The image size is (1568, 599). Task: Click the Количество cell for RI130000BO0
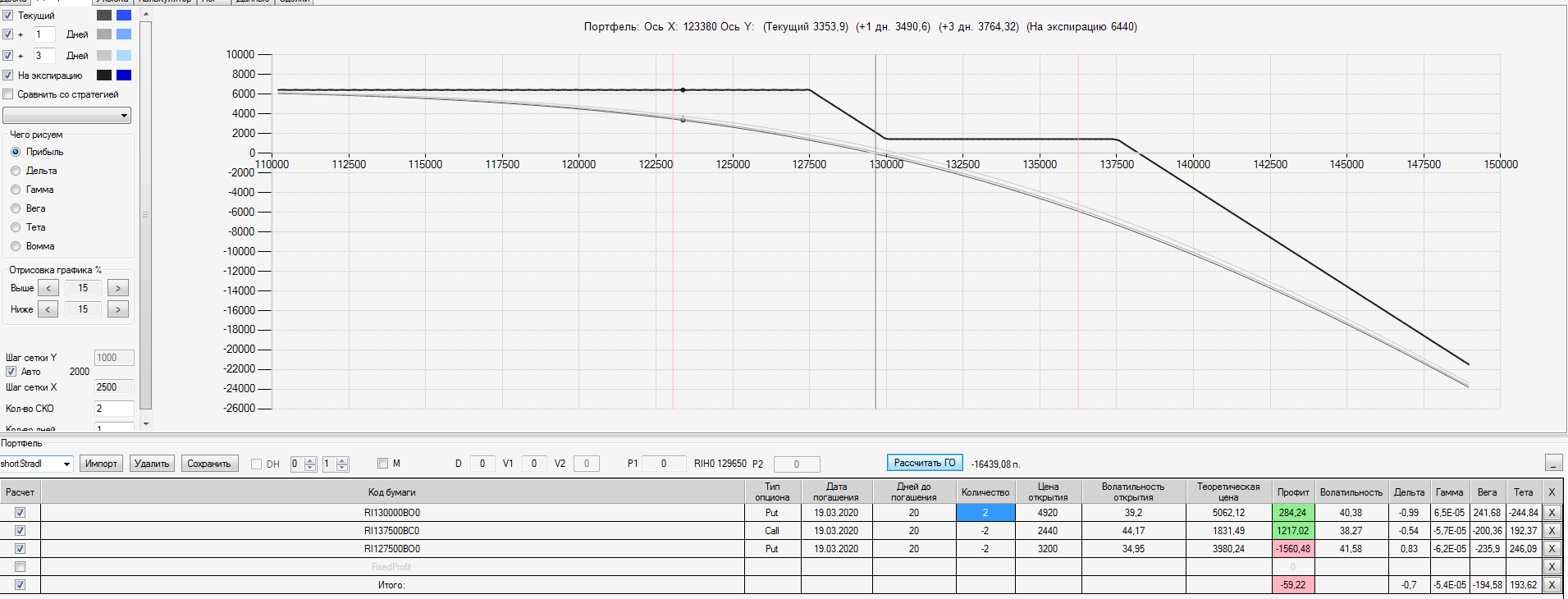click(985, 513)
